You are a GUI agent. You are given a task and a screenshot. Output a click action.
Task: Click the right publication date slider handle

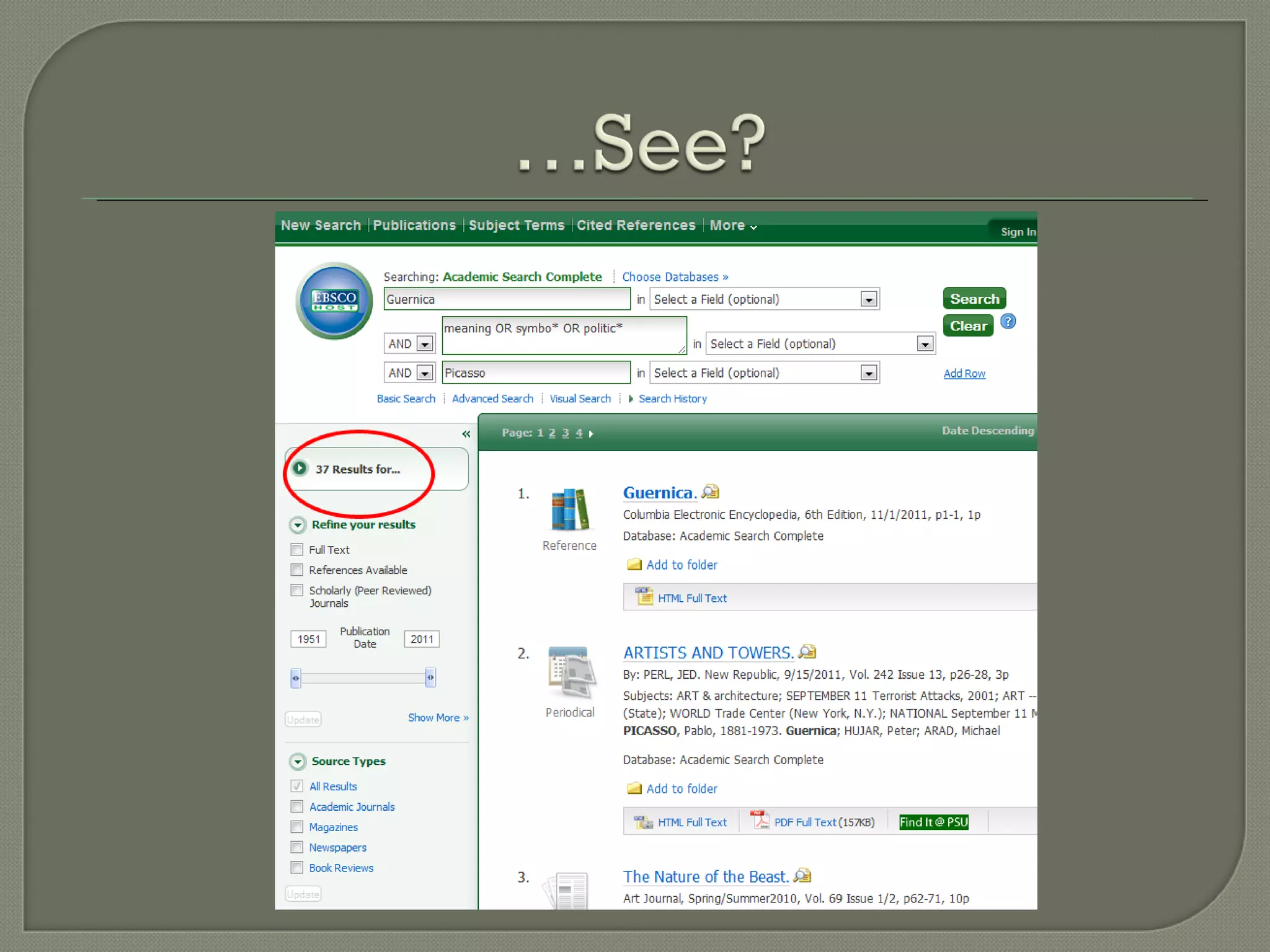(430, 677)
